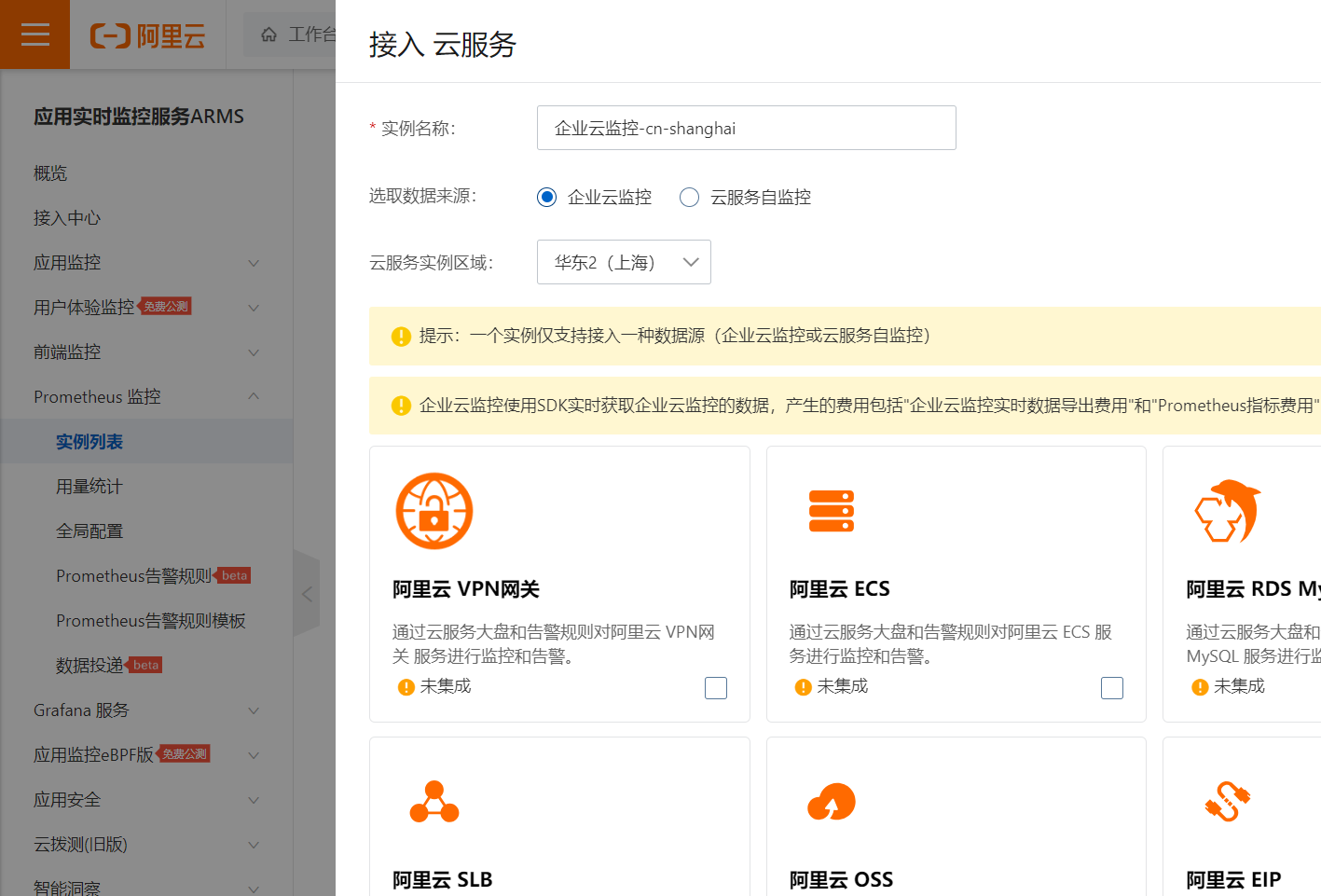Click the warning icon beside 提示 notice

tap(401, 337)
